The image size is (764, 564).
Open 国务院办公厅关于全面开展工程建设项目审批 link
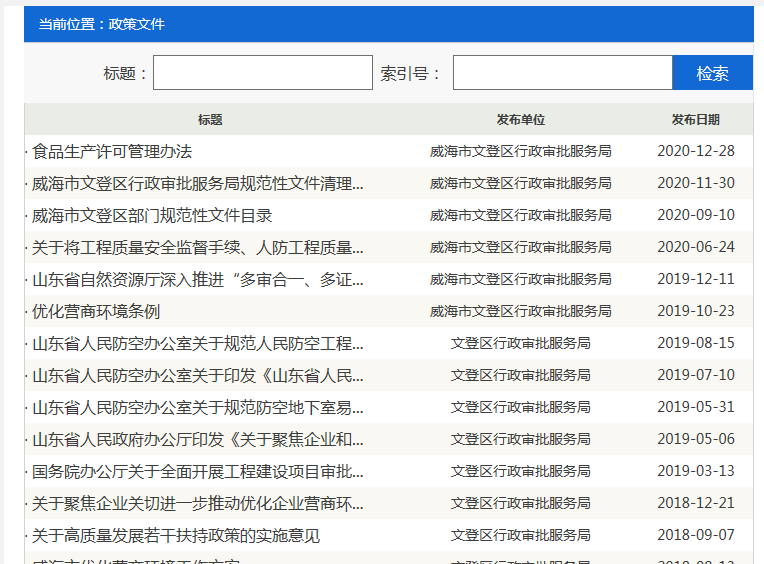coord(198,471)
